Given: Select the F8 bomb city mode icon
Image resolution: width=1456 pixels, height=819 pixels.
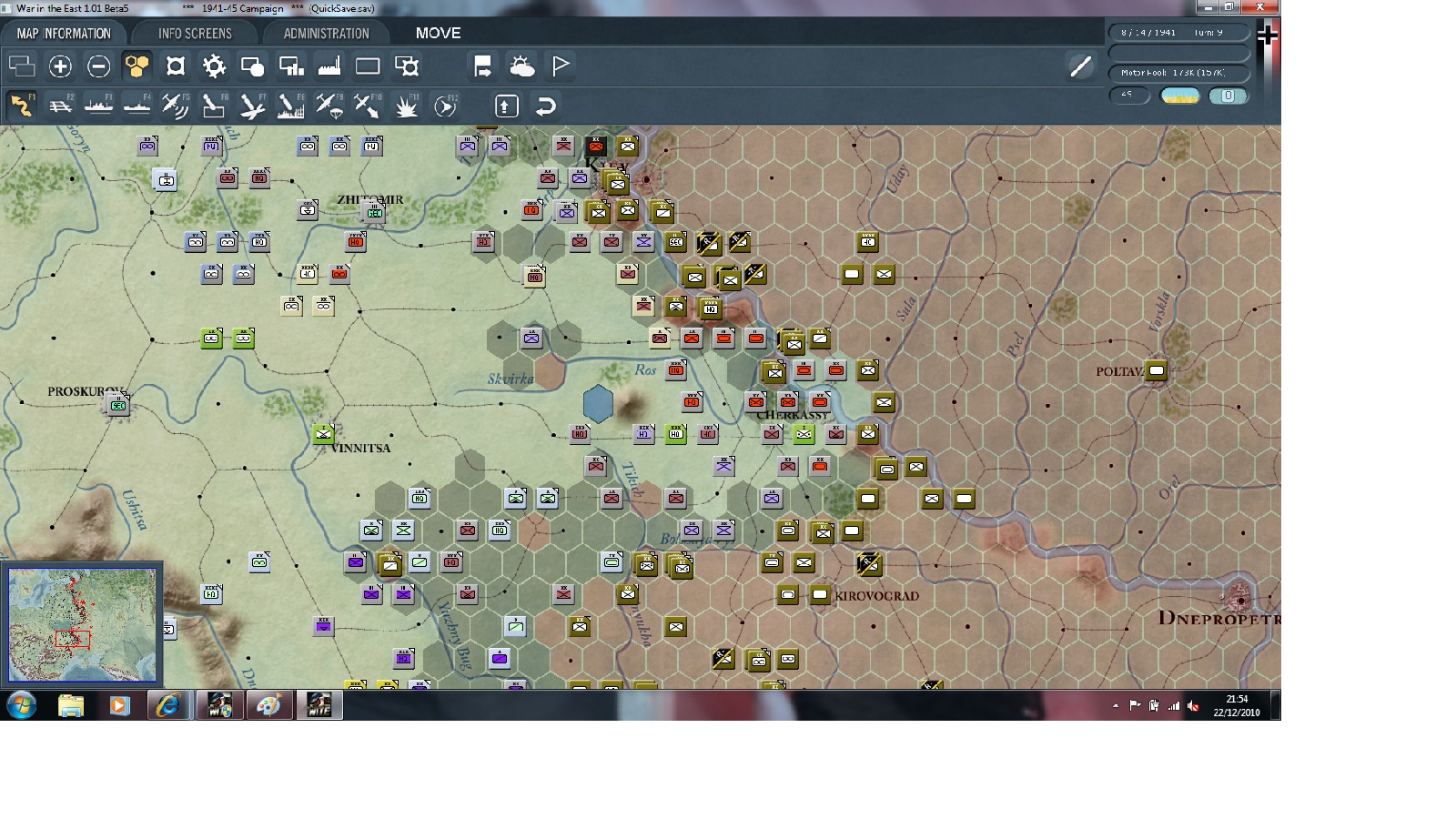Looking at the screenshot, I should pos(290,106).
